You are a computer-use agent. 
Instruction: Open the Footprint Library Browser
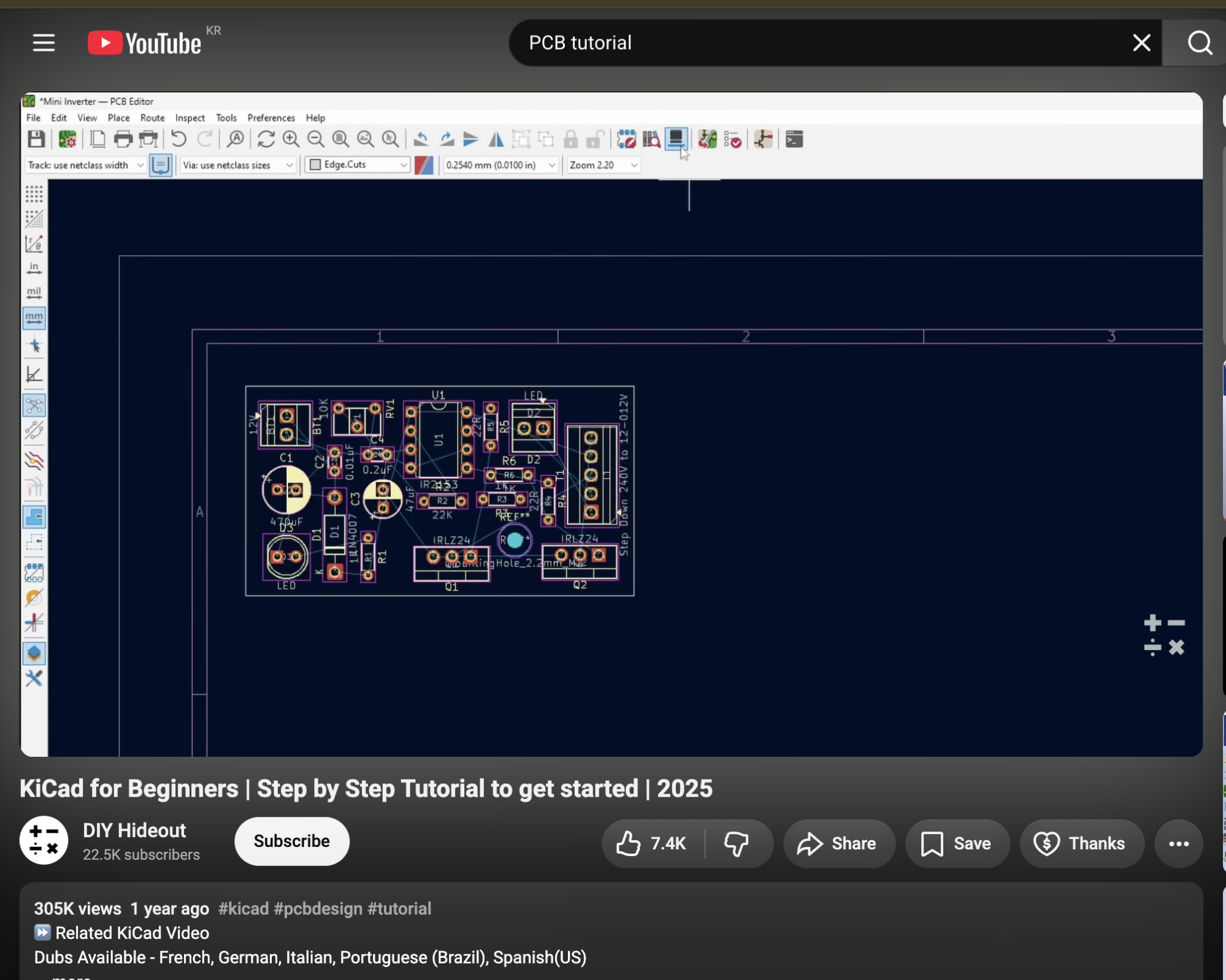[x=651, y=139]
